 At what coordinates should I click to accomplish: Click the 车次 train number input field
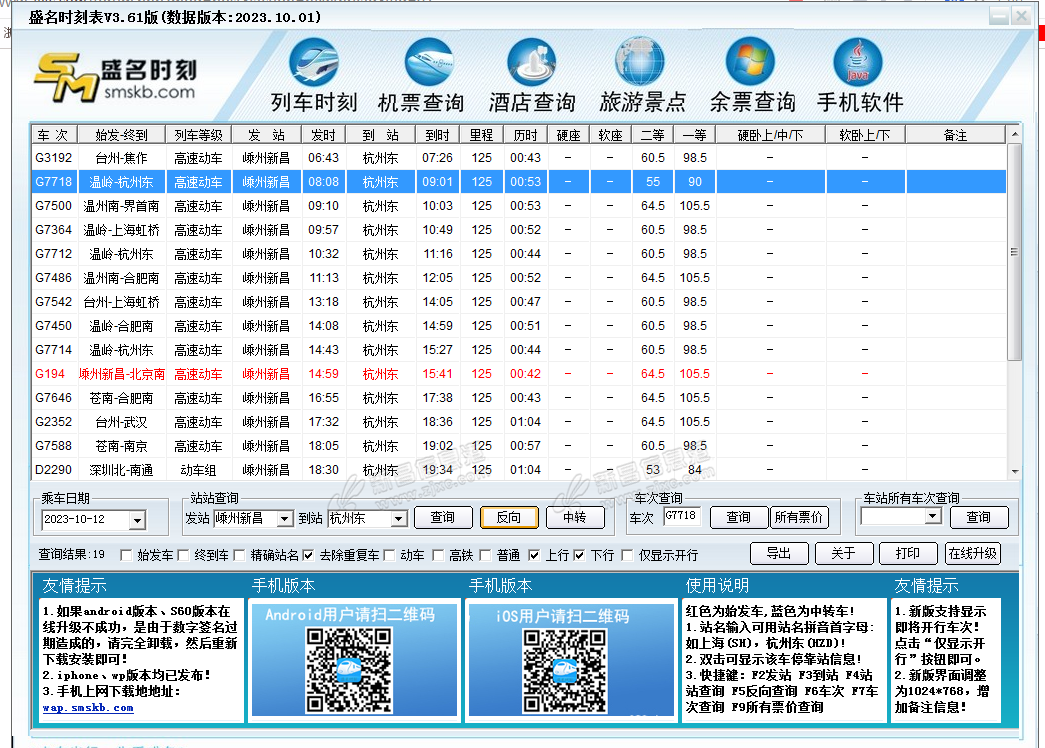pos(682,516)
